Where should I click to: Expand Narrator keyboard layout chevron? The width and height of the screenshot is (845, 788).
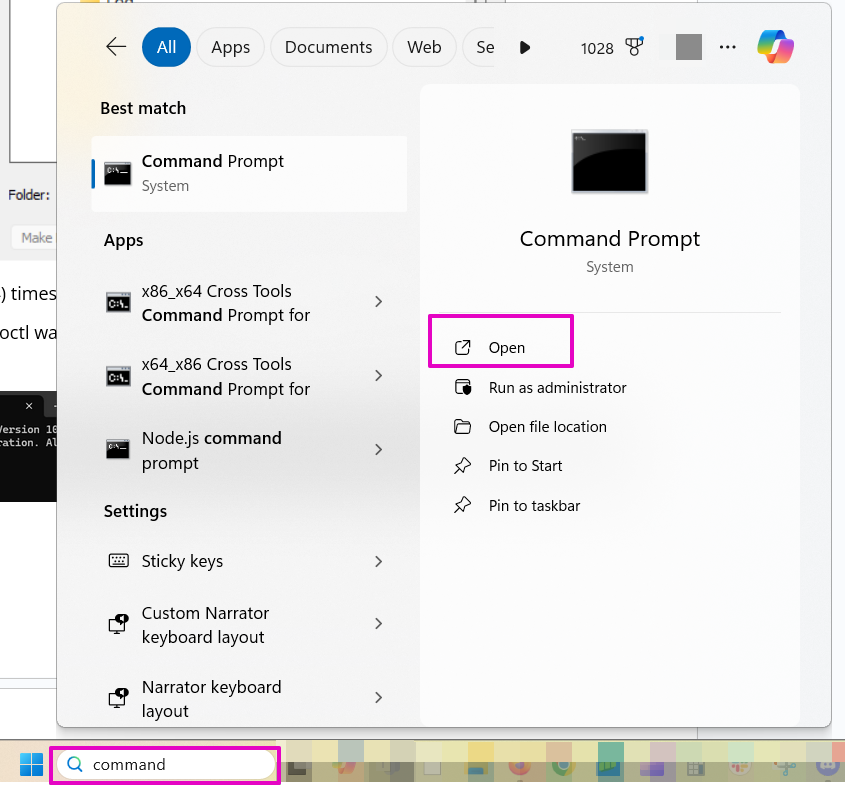(379, 697)
